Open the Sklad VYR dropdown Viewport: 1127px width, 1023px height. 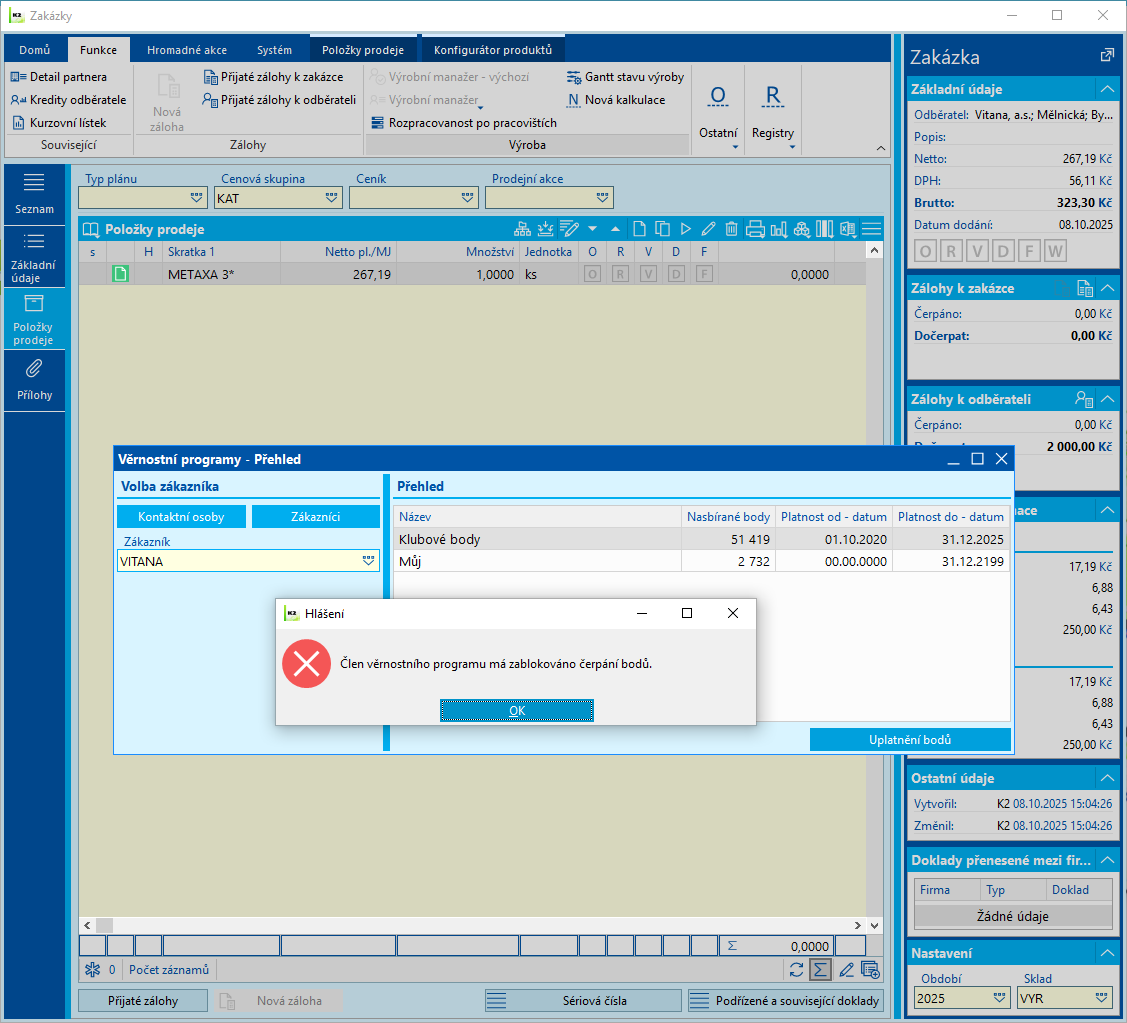1101,998
